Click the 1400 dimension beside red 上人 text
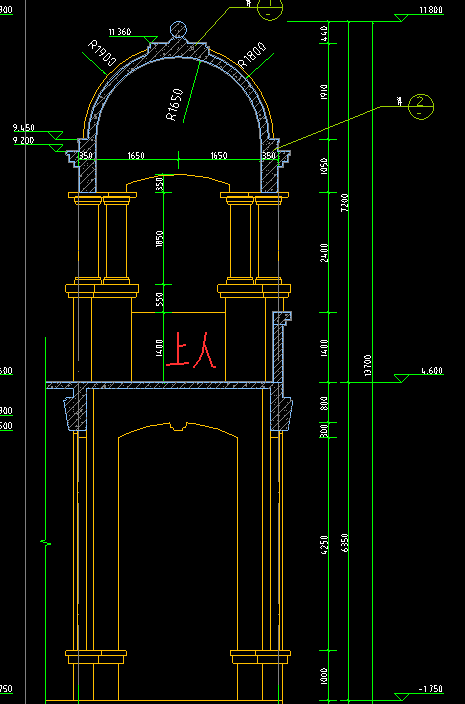This screenshot has height=704, width=465. click(159, 348)
